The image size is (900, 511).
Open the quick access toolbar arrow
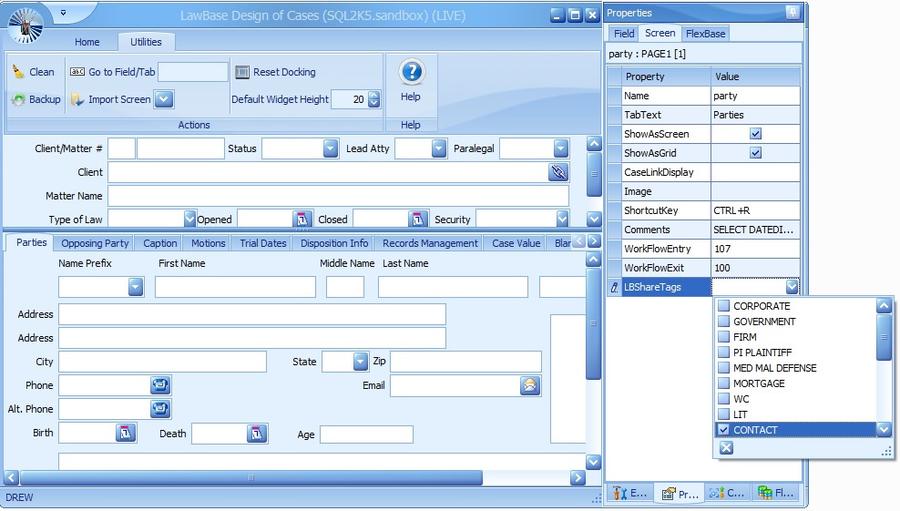click(x=63, y=12)
